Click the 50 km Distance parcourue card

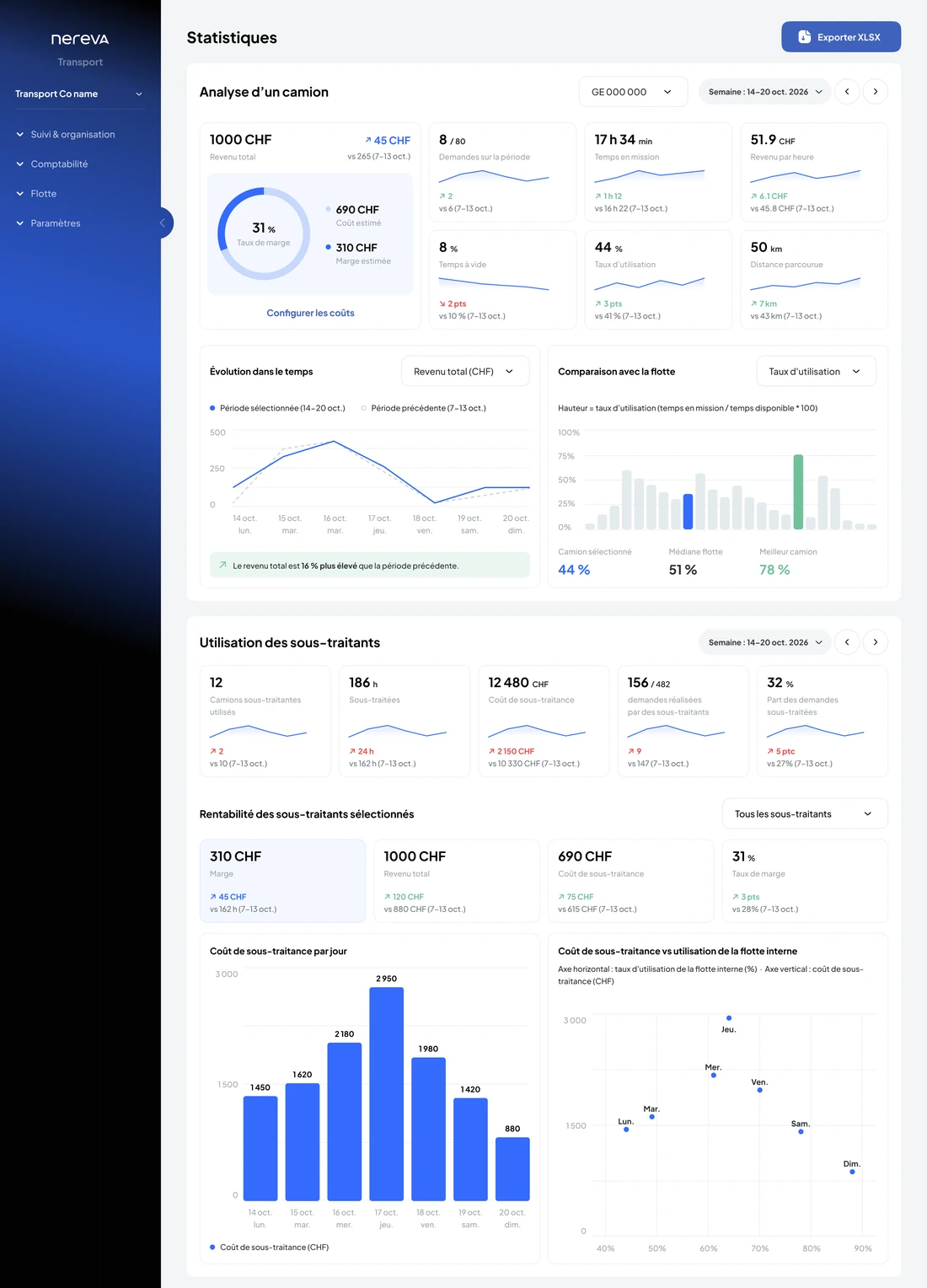pyautogui.click(x=814, y=280)
